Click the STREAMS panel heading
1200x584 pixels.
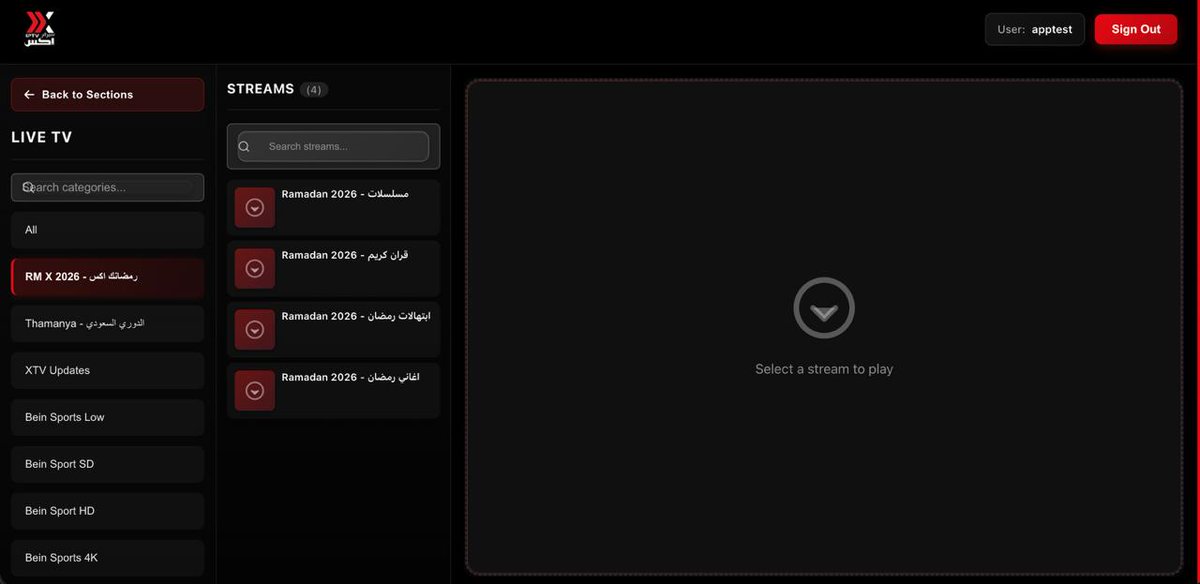260,89
